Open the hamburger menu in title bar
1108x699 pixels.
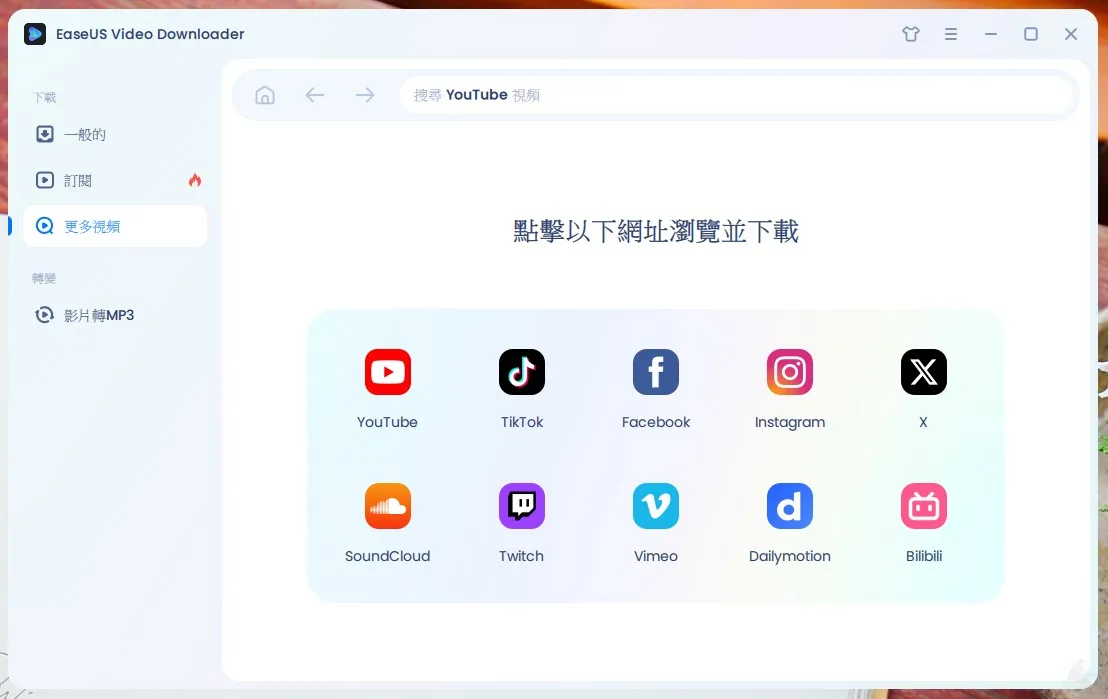coord(951,34)
